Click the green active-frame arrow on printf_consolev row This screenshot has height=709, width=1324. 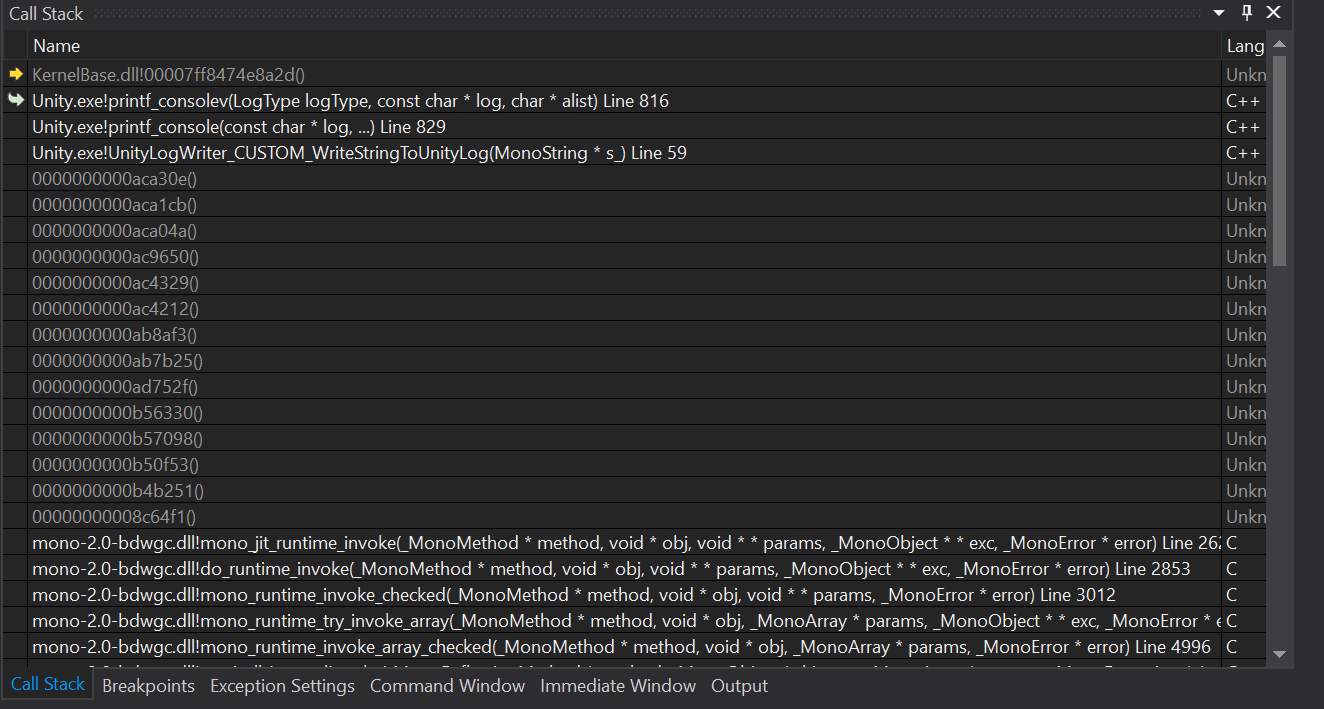15,100
